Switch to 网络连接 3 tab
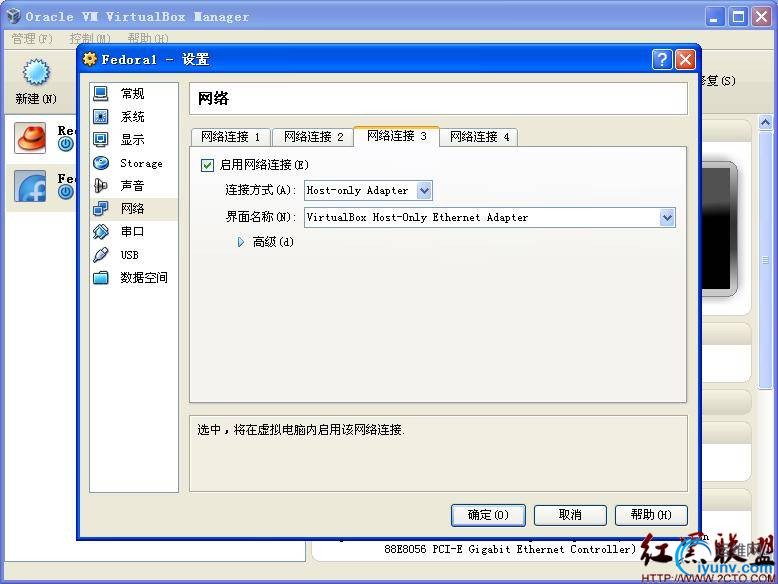This screenshot has height=584, width=778. click(396, 136)
